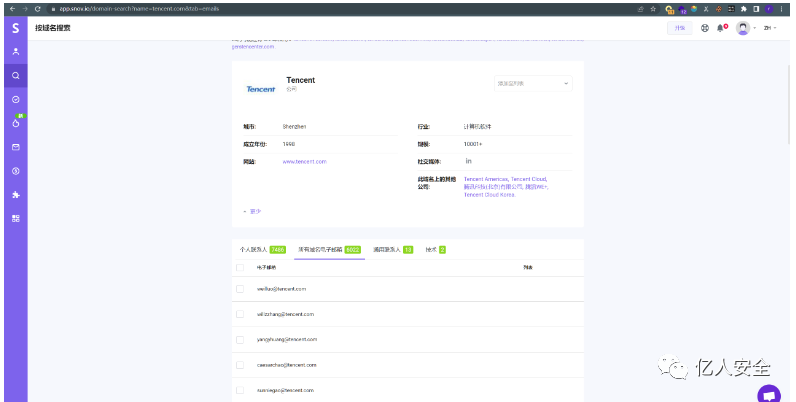Open the technology tab with badge 2
796x402 pixels.
point(436,250)
